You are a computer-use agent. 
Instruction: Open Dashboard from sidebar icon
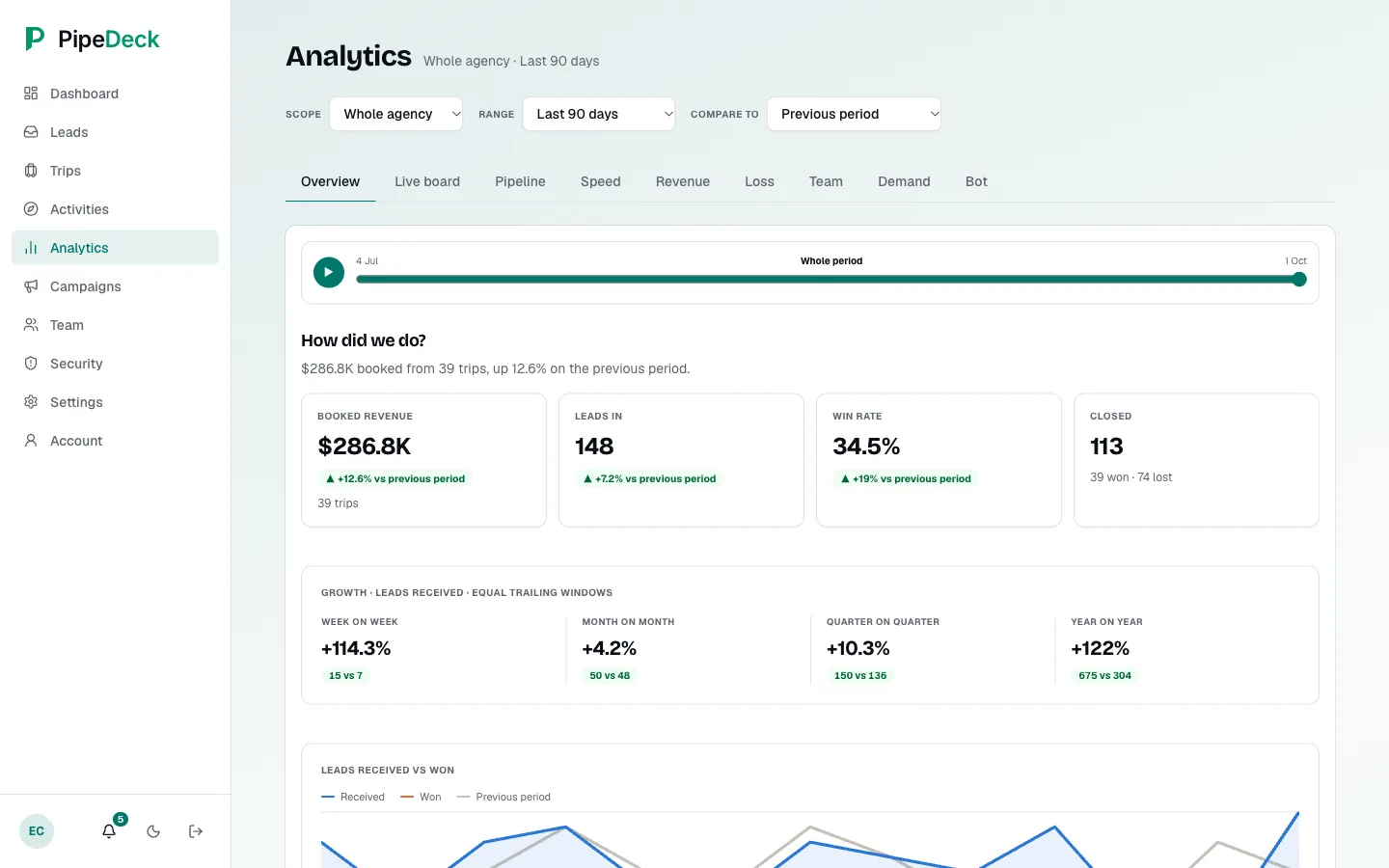coord(31,94)
